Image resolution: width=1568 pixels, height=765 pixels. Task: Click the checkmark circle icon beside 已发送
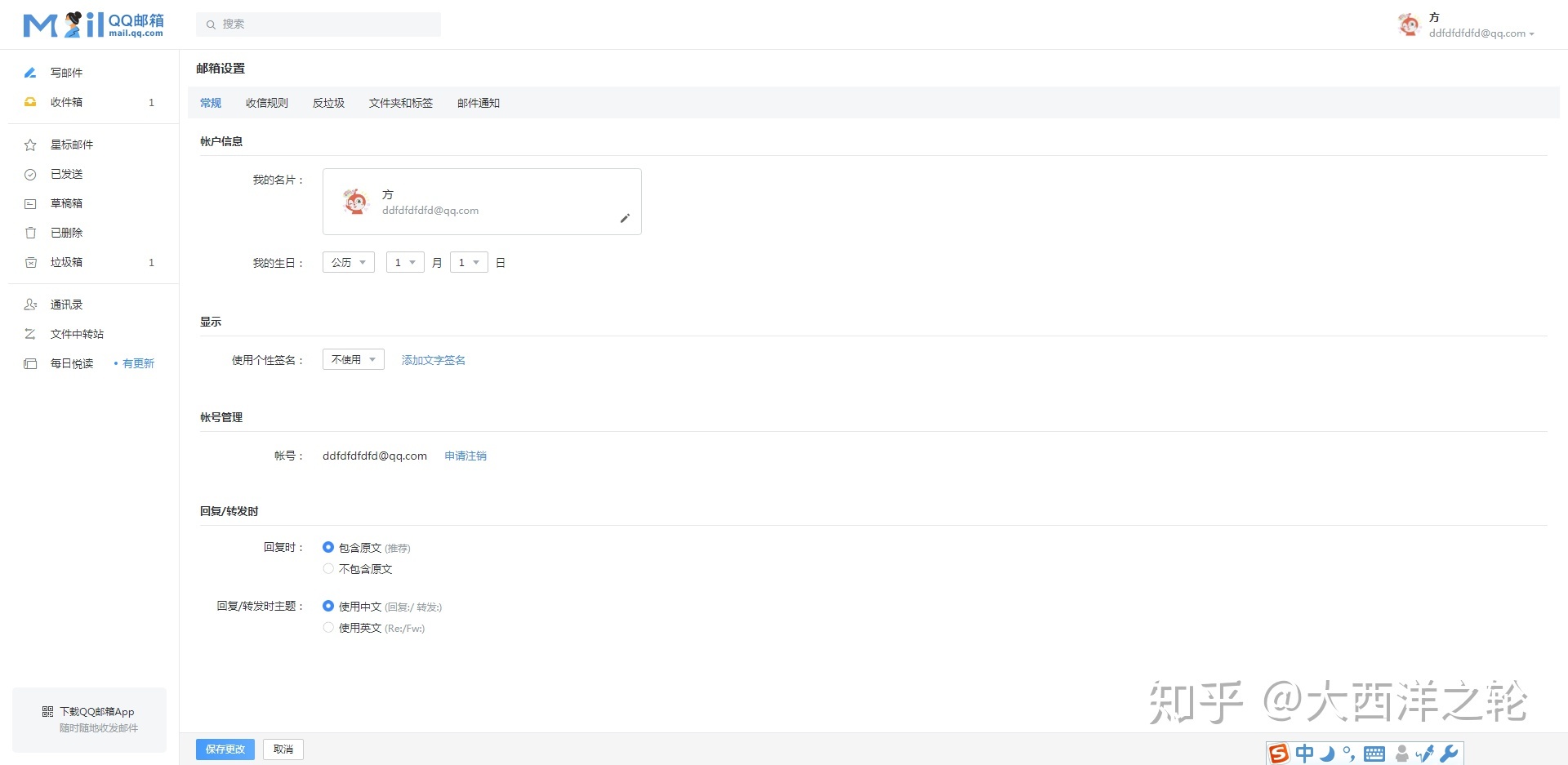point(30,174)
